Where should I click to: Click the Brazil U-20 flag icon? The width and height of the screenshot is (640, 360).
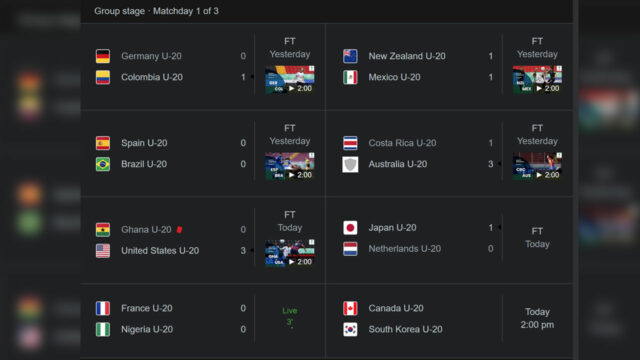[103, 164]
